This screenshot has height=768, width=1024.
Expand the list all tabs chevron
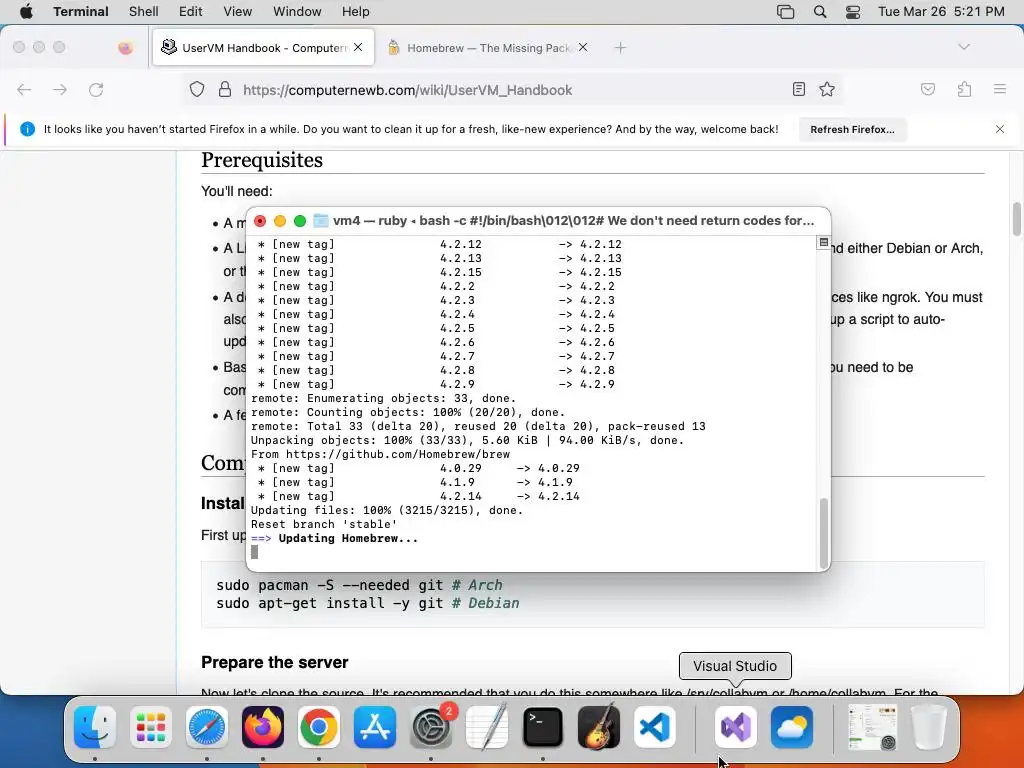tap(964, 47)
